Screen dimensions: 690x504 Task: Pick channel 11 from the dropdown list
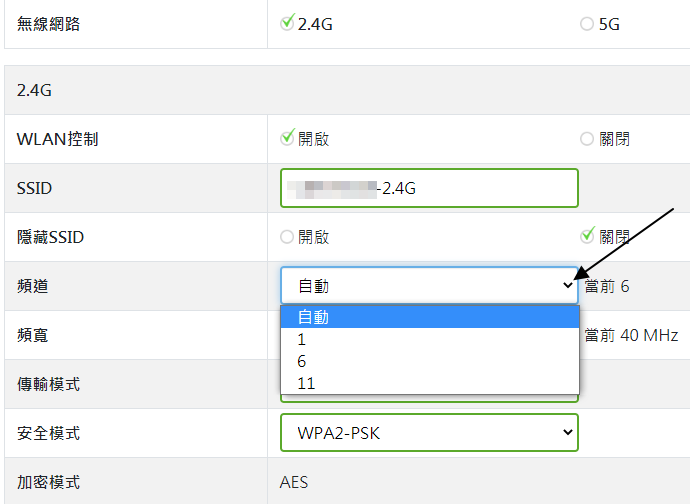(429, 383)
